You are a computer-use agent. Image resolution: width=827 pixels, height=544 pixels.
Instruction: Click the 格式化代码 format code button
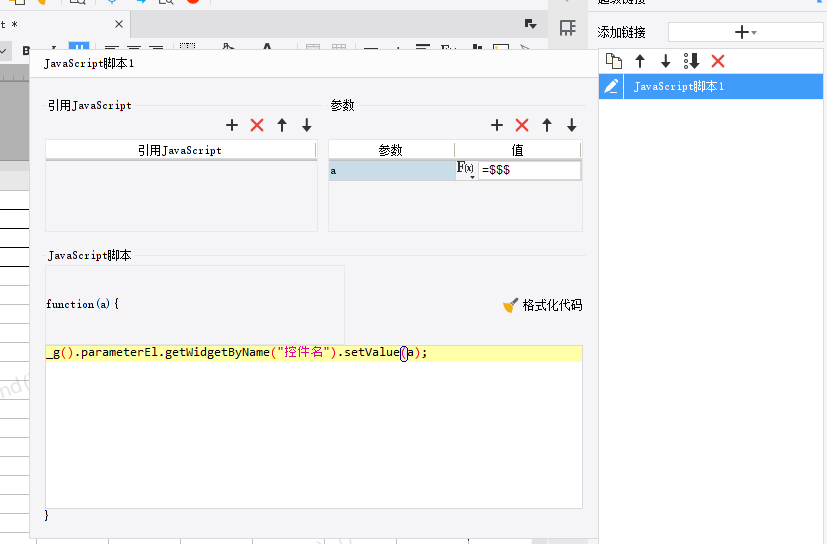coord(542,305)
